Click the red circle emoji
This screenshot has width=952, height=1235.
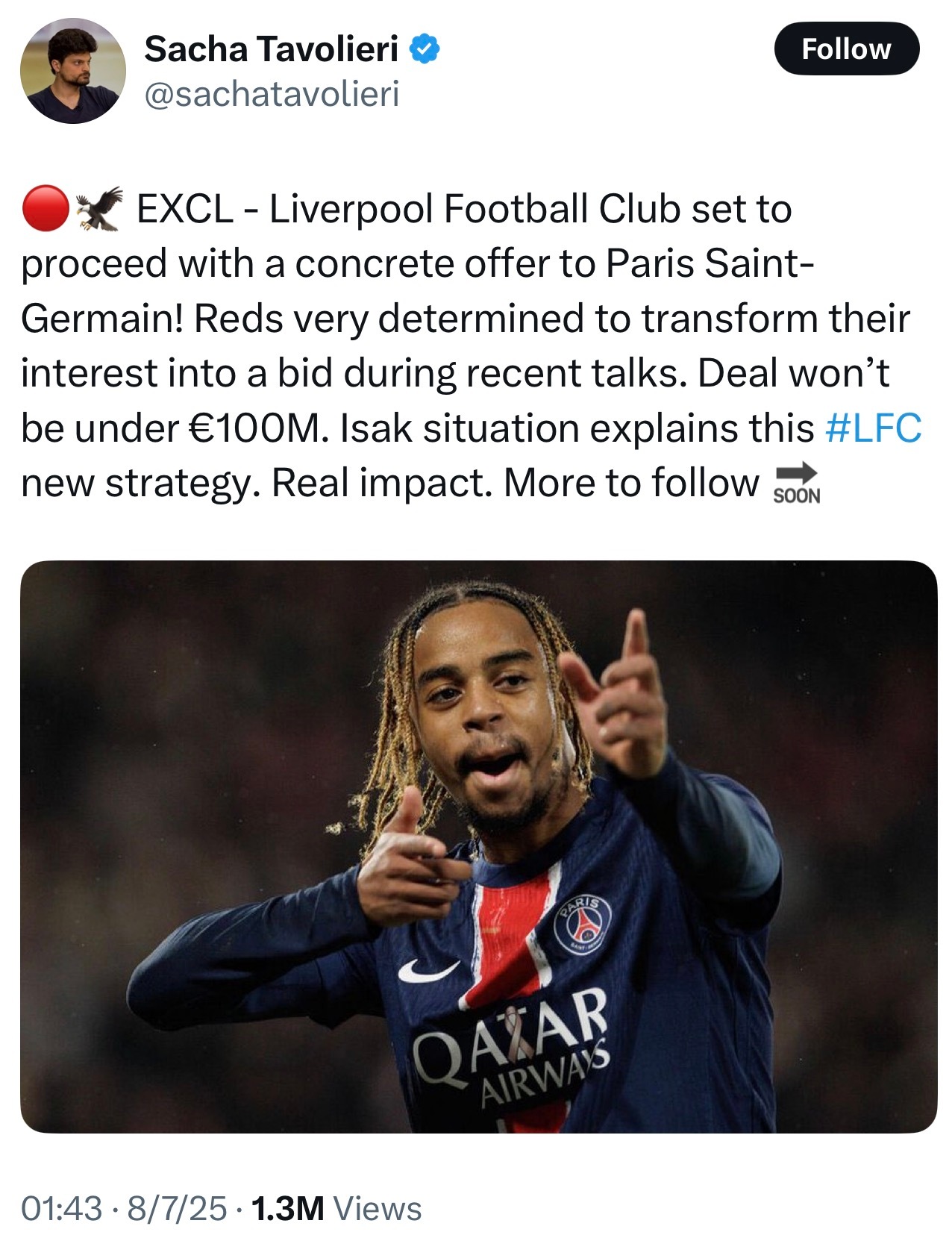coord(46,209)
